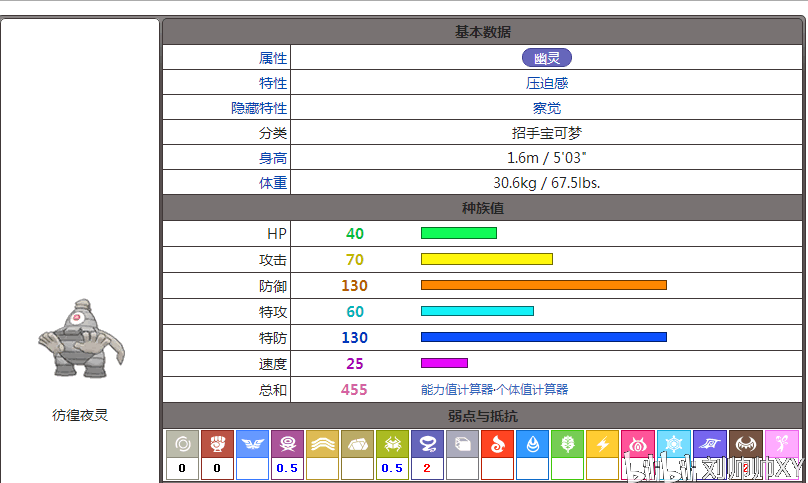The image size is (808, 483).
Task: Click the 分类 row label
Action: [273, 133]
